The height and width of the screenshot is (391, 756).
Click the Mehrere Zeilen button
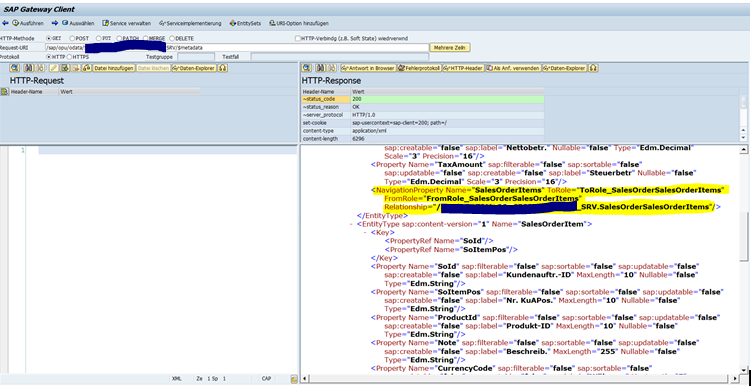tap(449, 48)
